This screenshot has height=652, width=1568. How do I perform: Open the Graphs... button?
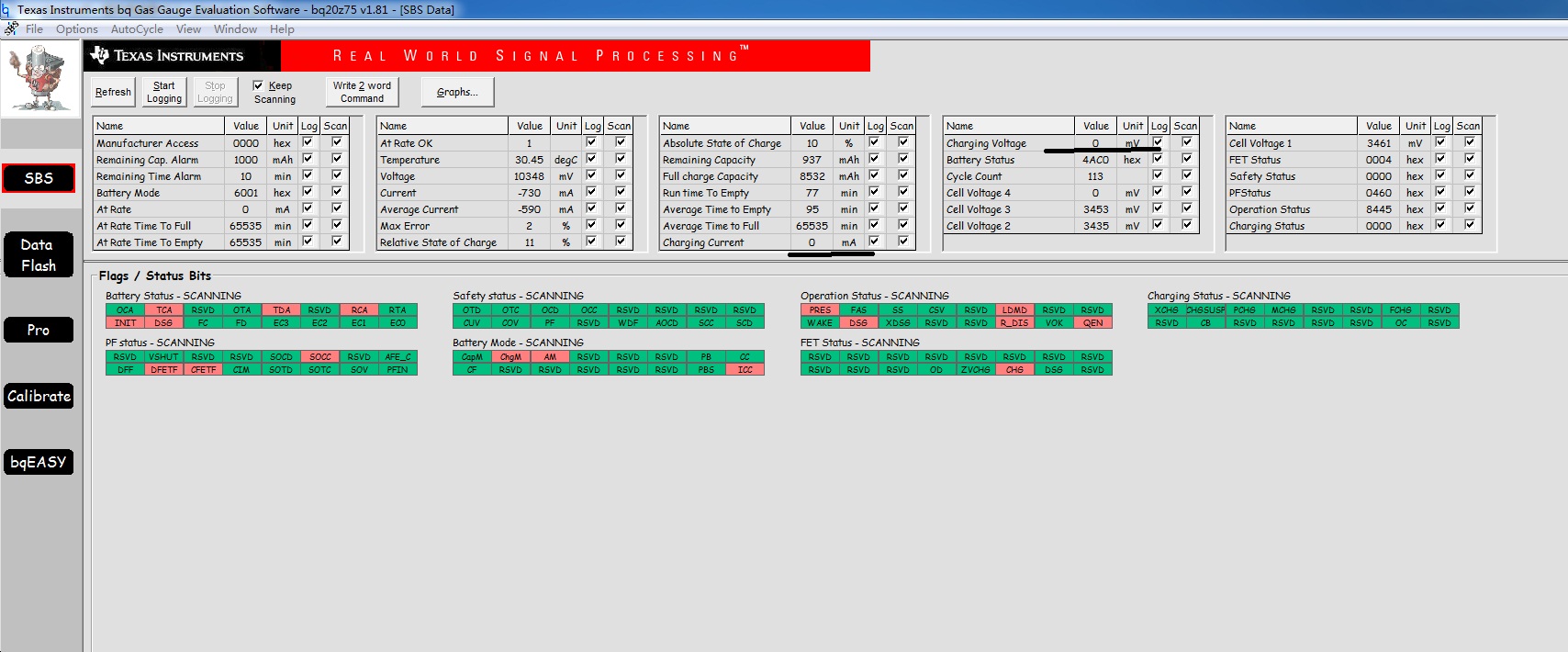[457, 92]
